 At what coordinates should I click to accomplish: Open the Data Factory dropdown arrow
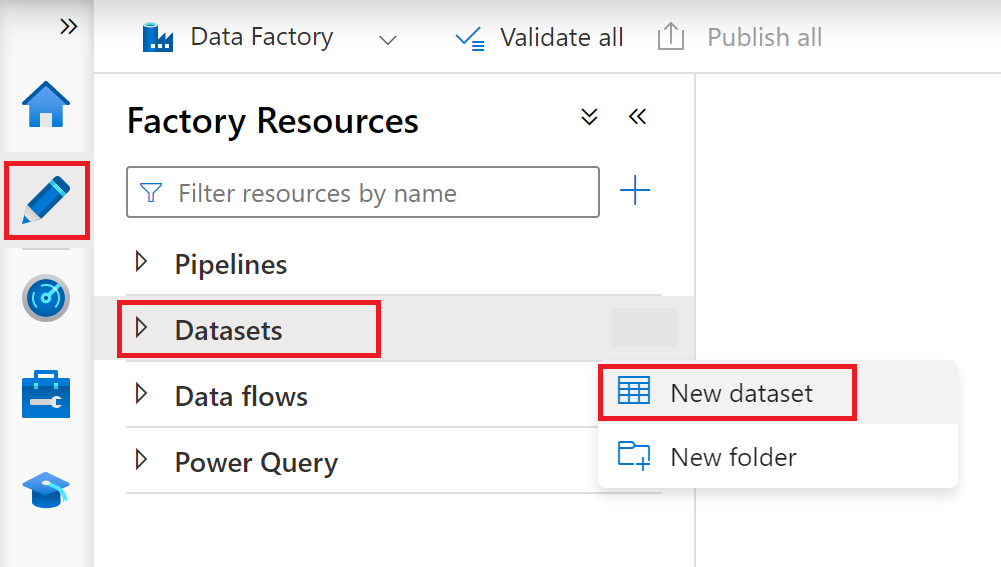[x=388, y=40]
